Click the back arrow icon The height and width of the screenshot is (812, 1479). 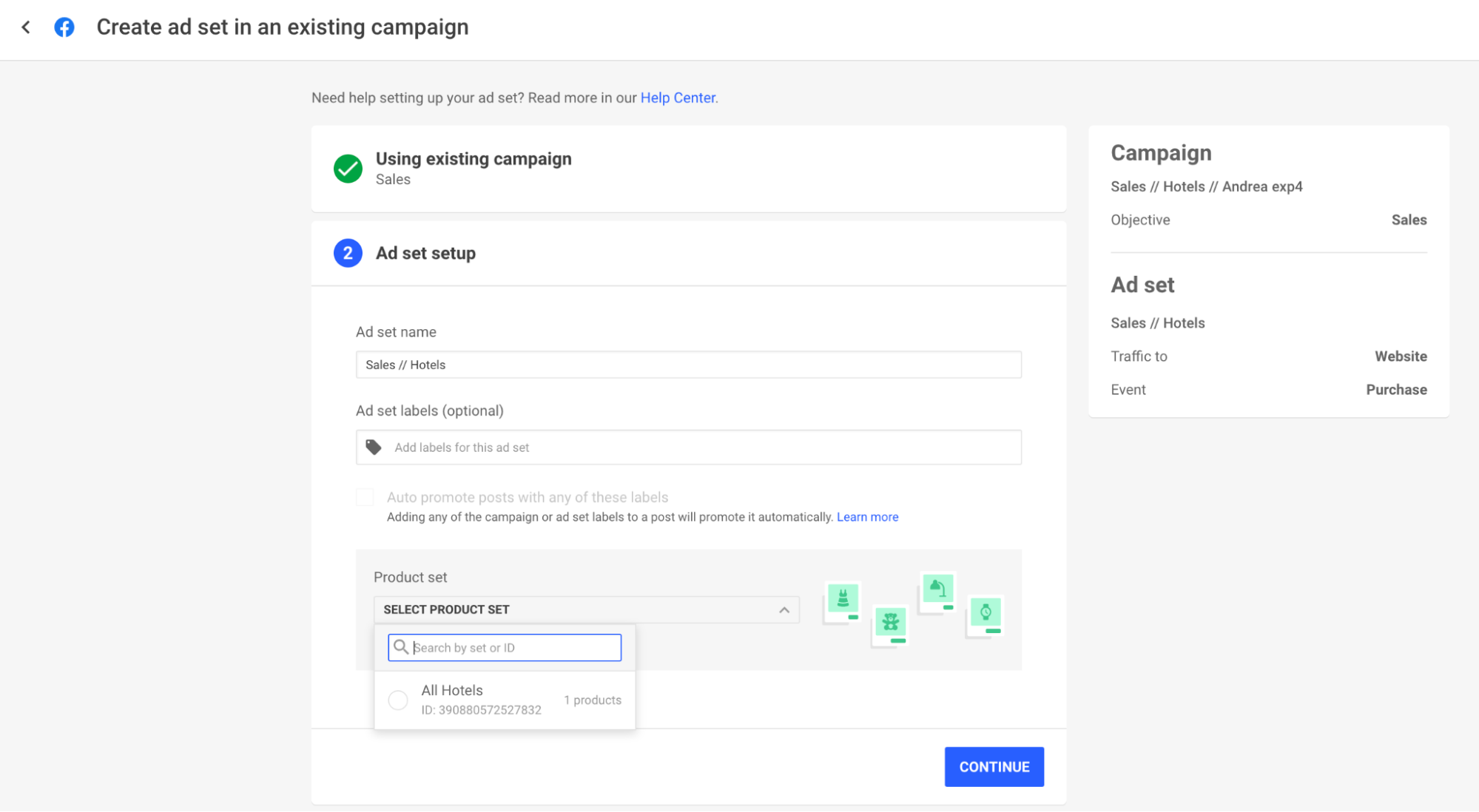[x=26, y=27]
